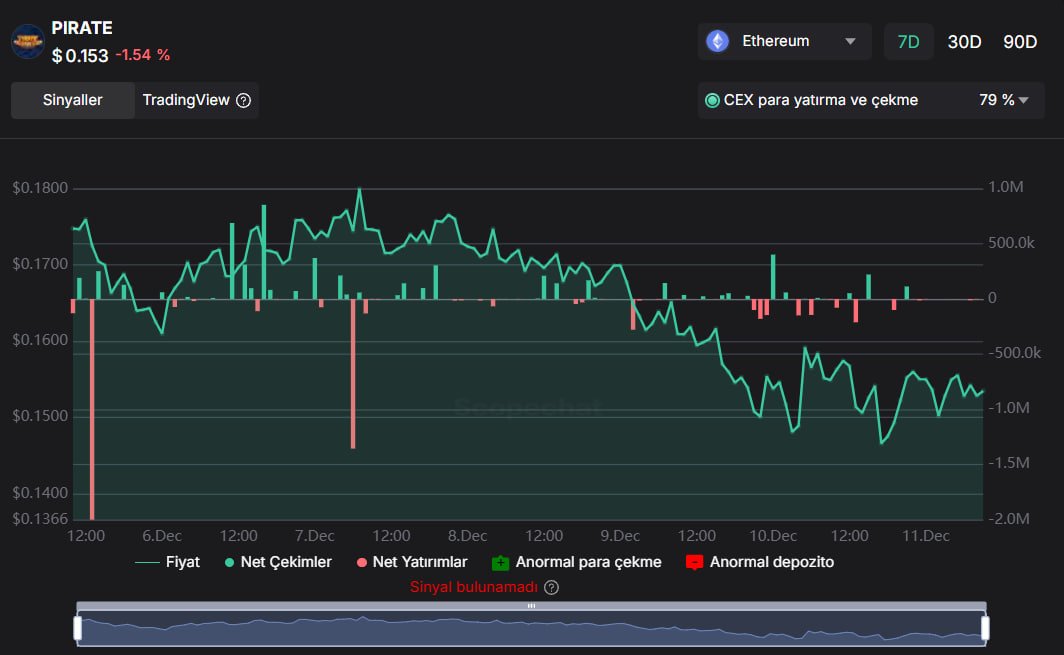
Task: Click the 8.Dec x-axis label
Action: [468, 536]
